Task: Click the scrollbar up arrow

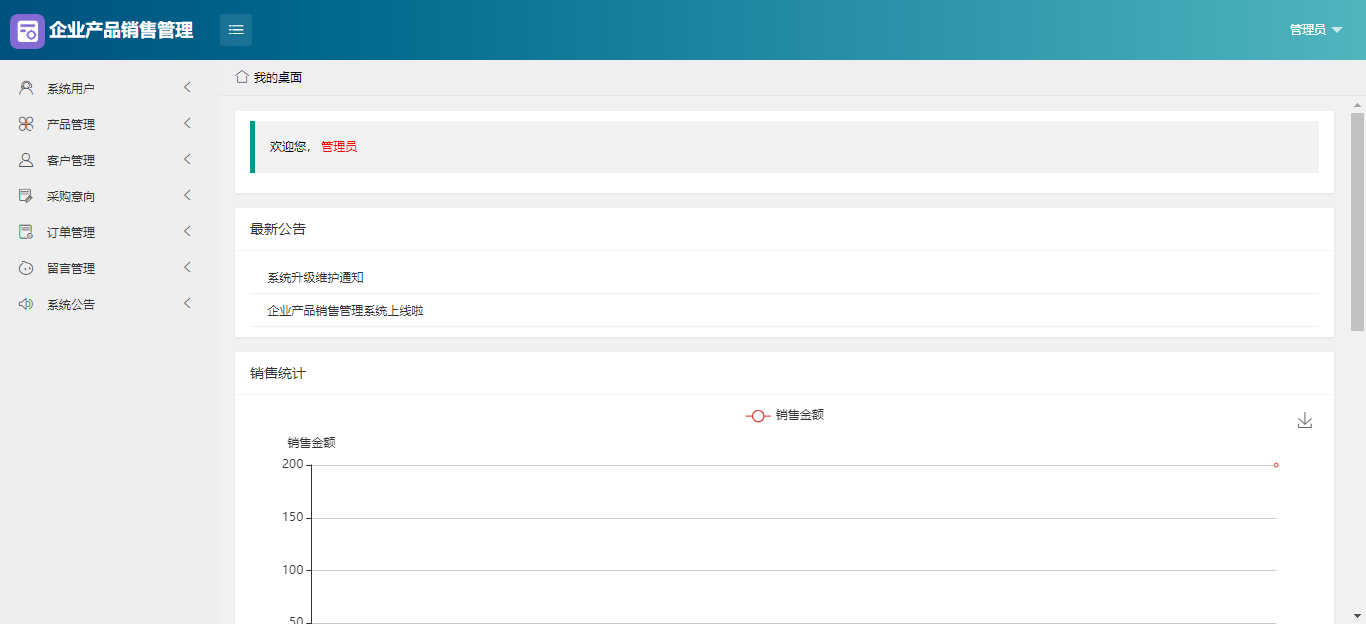Action: click(x=1358, y=104)
